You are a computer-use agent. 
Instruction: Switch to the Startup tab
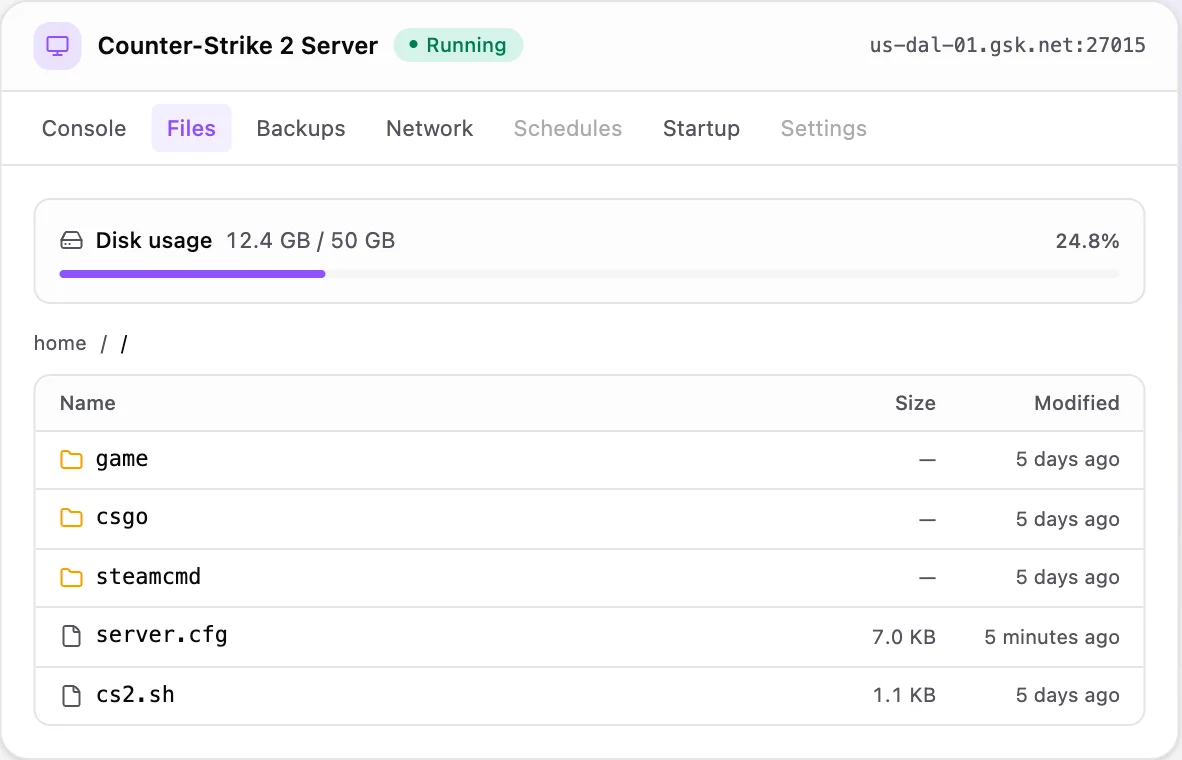click(701, 128)
